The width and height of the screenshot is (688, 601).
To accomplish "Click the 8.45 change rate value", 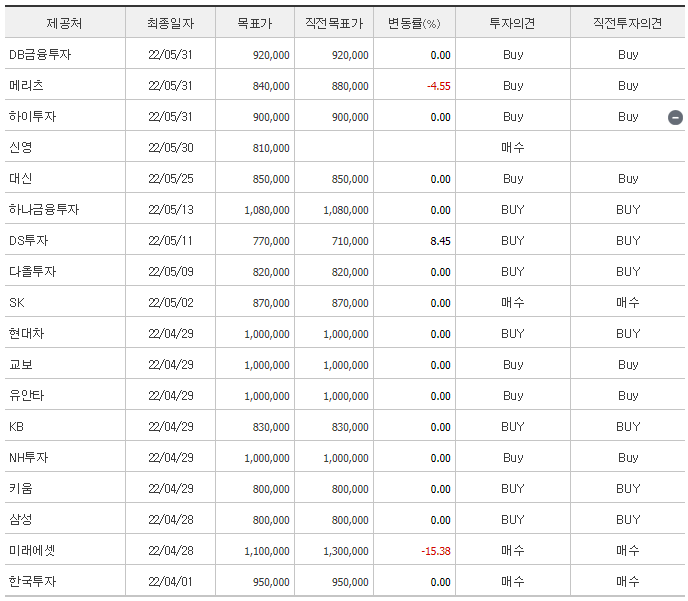I will 441,241.
